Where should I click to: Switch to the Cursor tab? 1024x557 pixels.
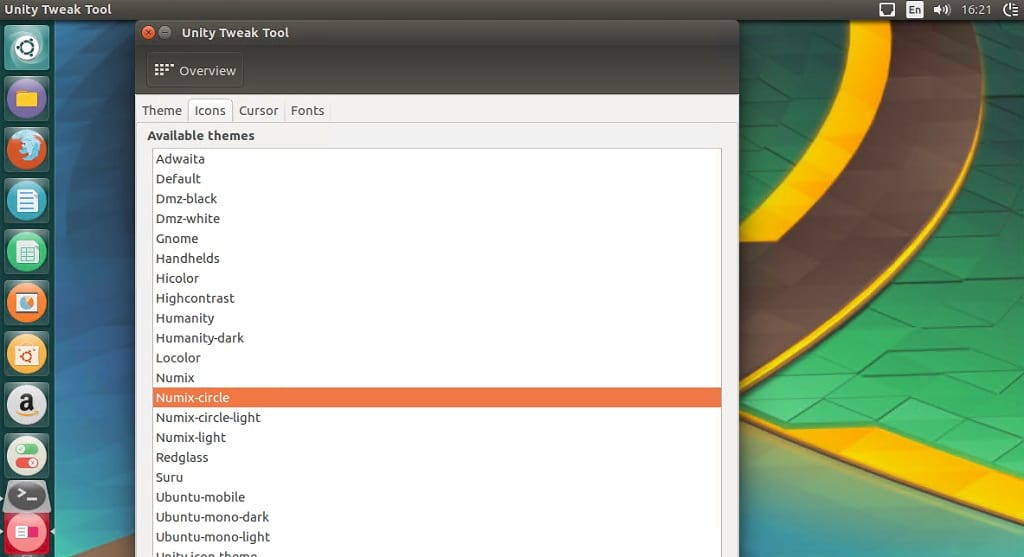pyautogui.click(x=259, y=110)
